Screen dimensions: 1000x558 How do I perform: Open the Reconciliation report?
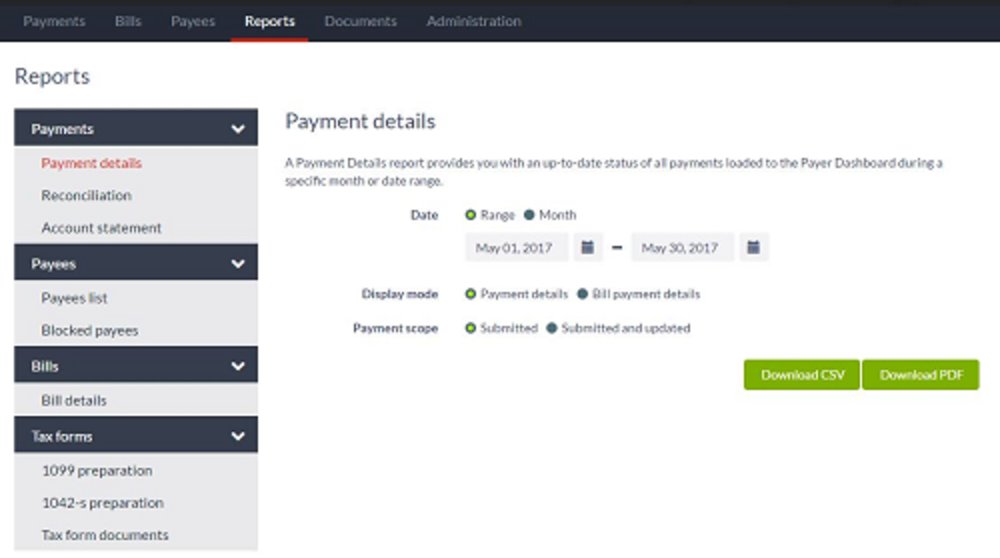point(86,195)
